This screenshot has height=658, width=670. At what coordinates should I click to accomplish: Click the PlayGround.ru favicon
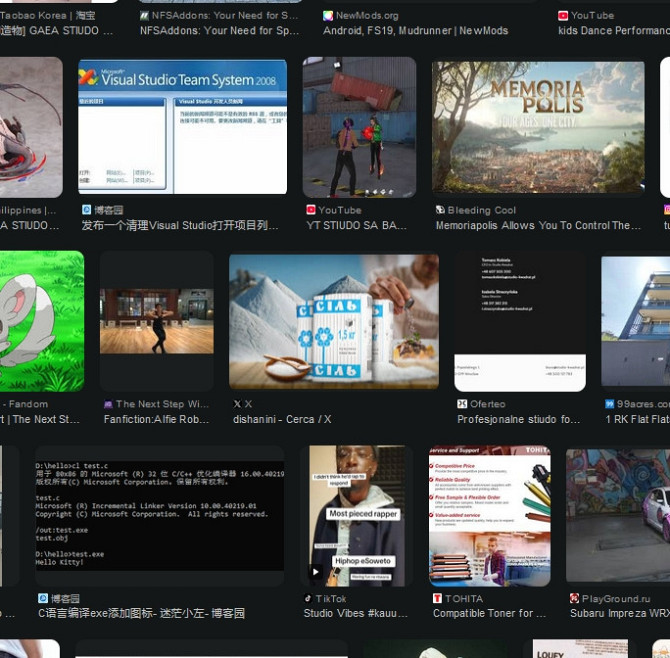coord(574,598)
